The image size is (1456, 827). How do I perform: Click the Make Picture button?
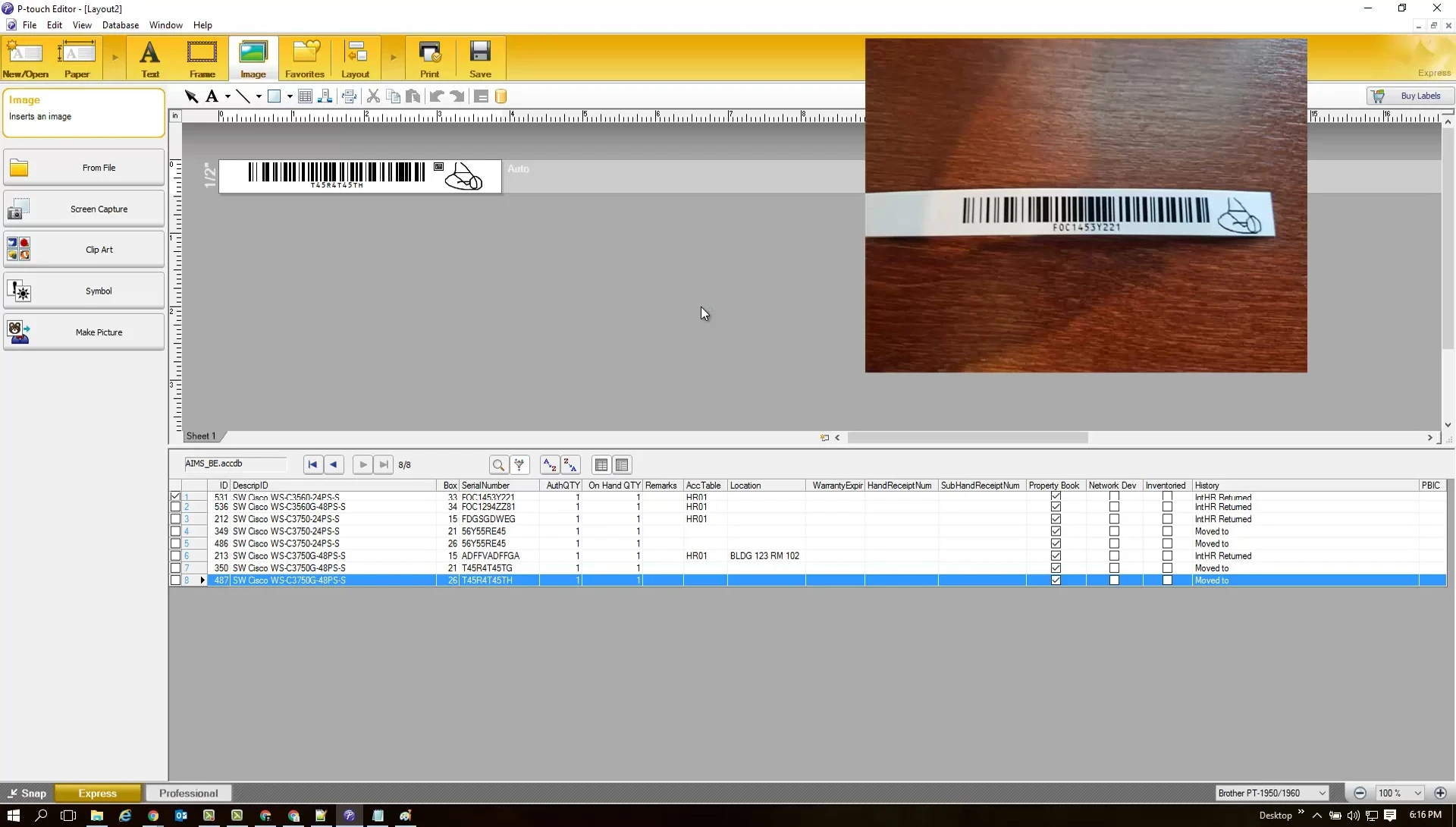coord(83,332)
